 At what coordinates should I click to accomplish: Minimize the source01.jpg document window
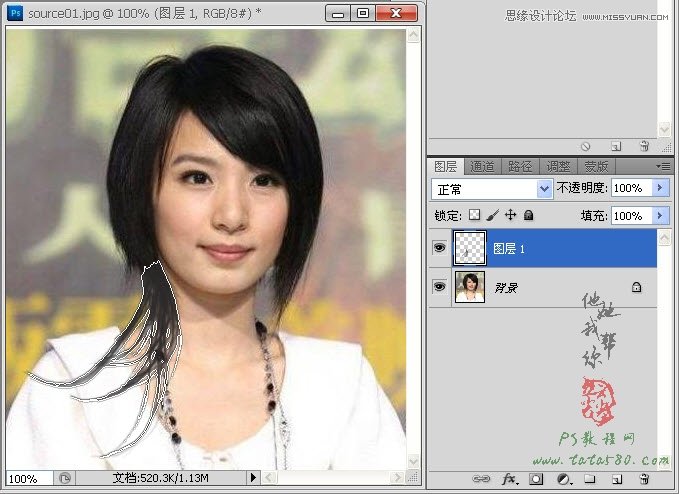click(x=337, y=13)
